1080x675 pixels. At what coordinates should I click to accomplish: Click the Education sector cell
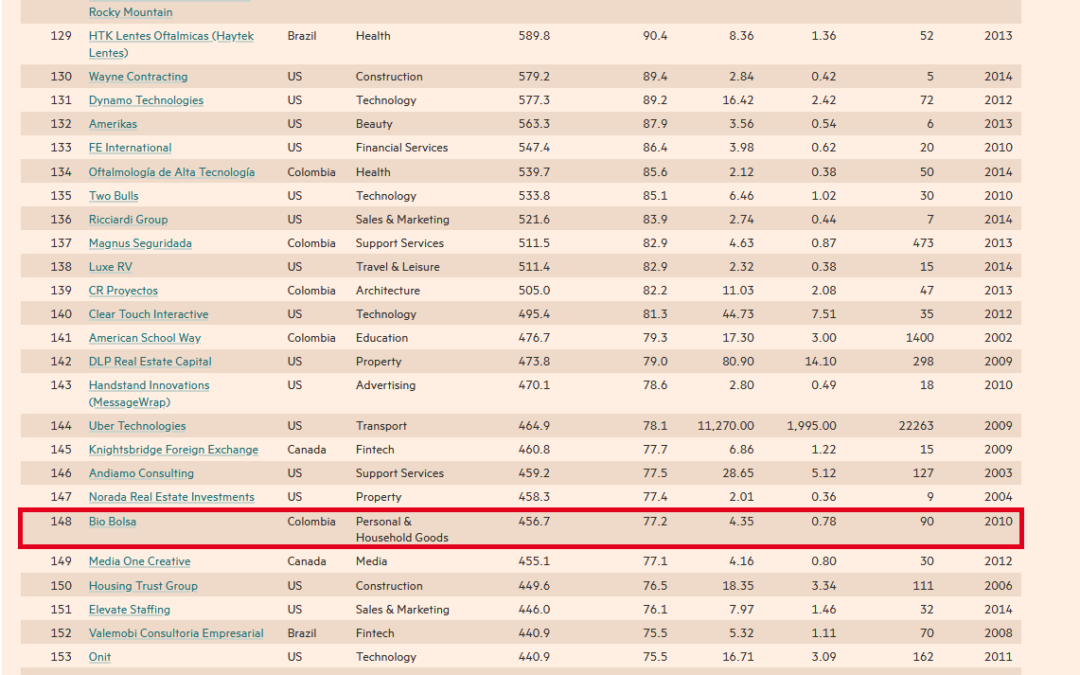coord(382,338)
